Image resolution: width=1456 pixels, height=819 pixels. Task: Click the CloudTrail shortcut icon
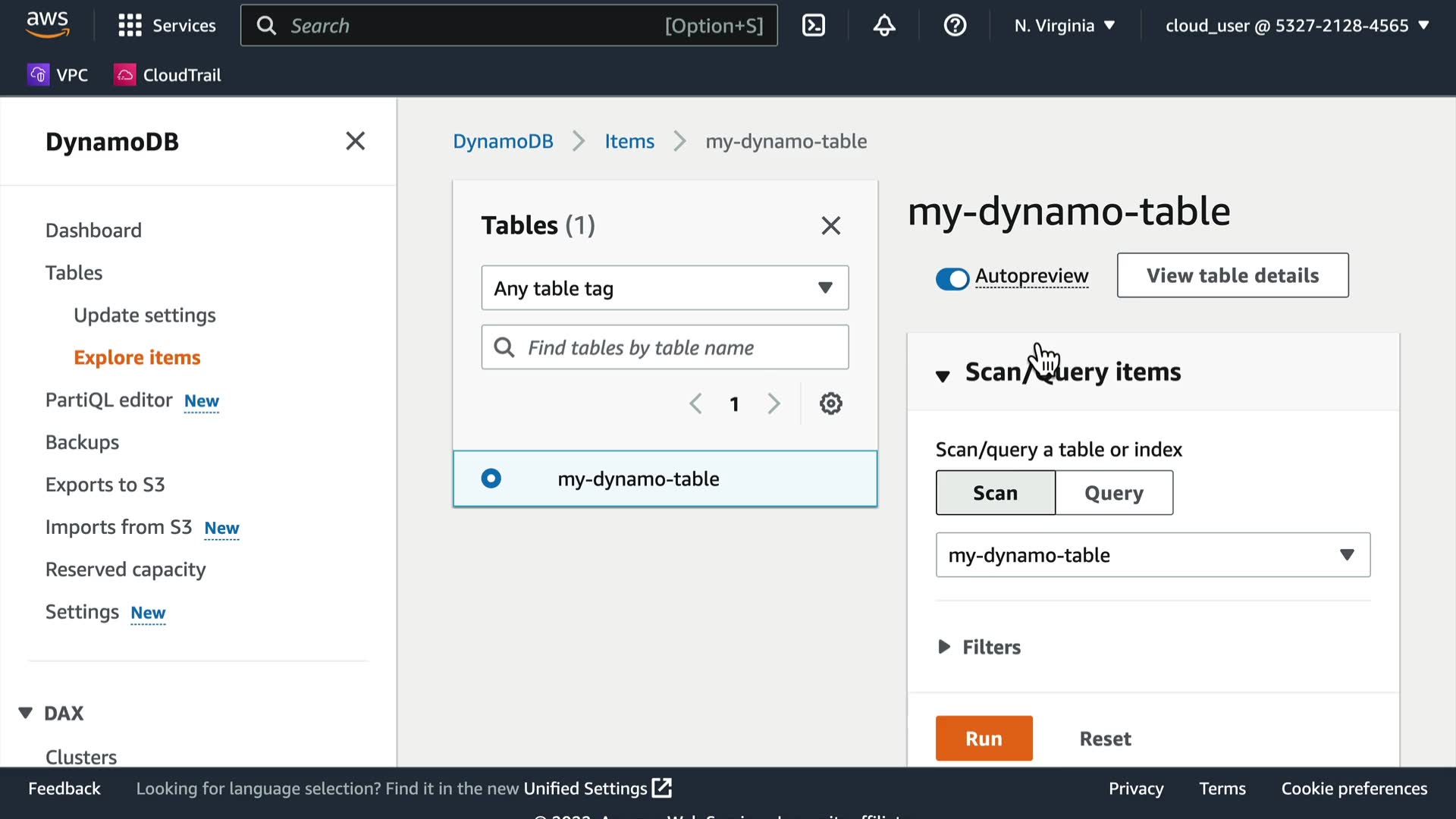[x=124, y=74]
